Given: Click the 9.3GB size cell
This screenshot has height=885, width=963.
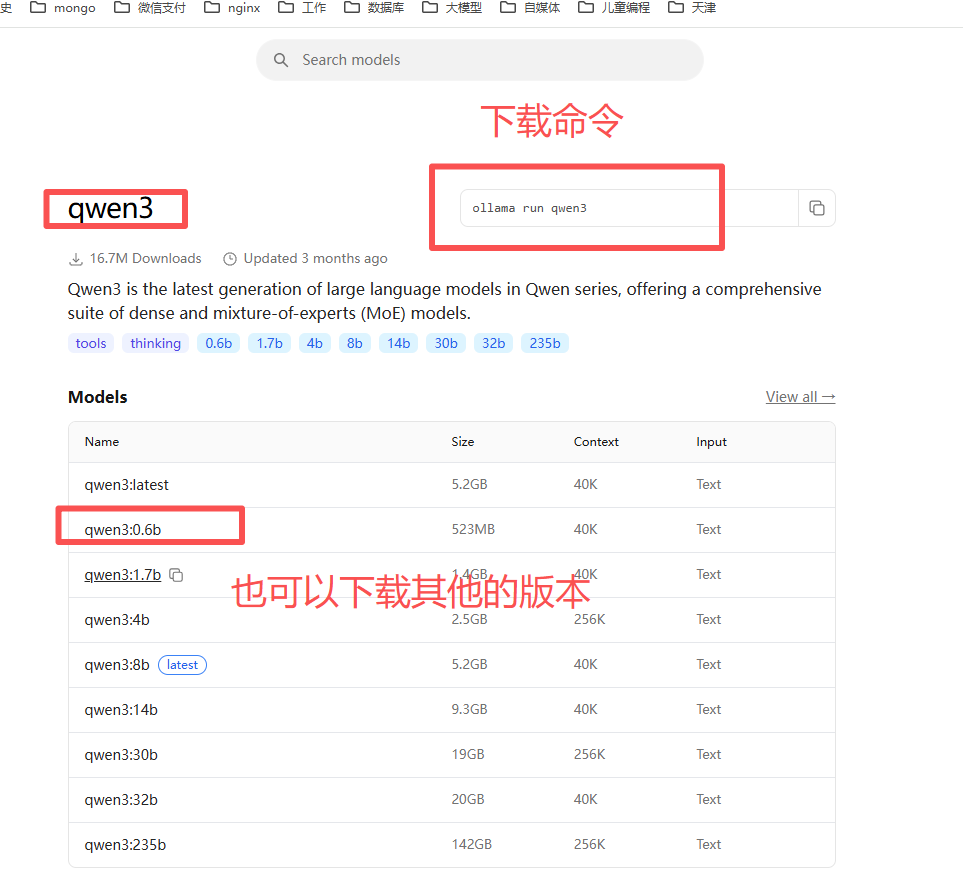Looking at the screenshot, I should (469, 709).
